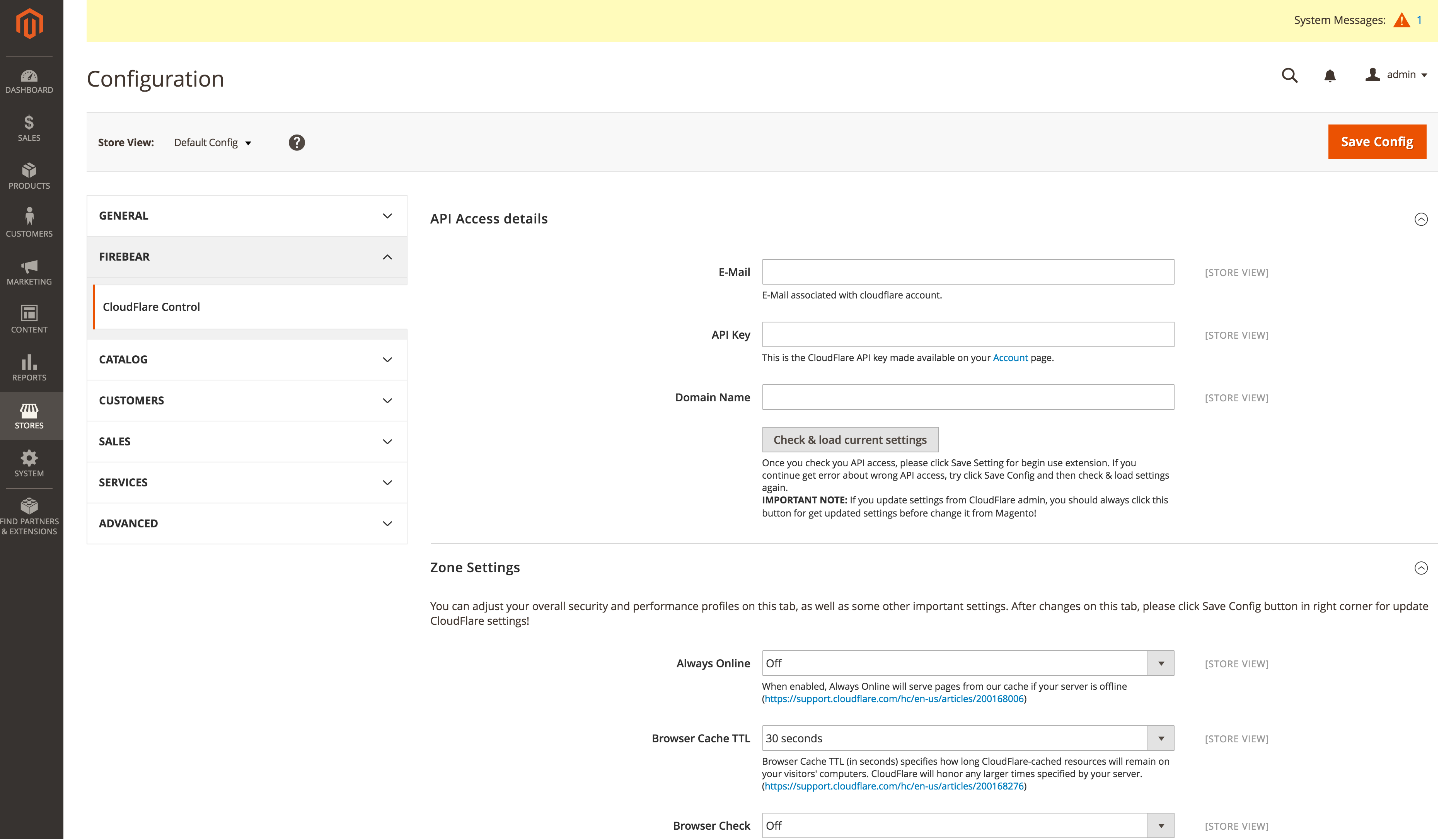Open the Products sidebar menu
The image size is (1456, 839).
pos(29,176)
